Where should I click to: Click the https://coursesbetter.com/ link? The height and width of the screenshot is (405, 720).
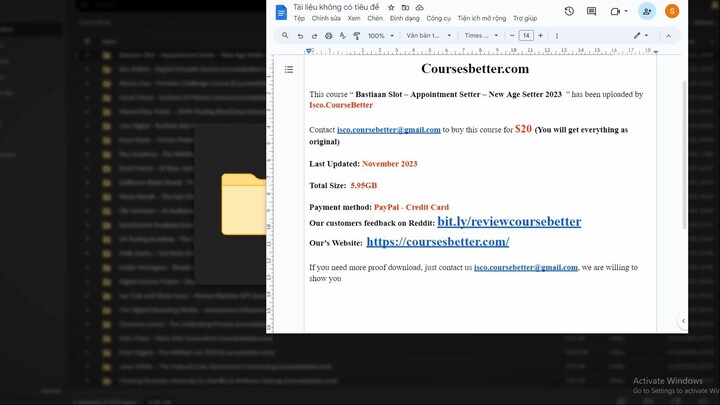(x=437, y=242)
